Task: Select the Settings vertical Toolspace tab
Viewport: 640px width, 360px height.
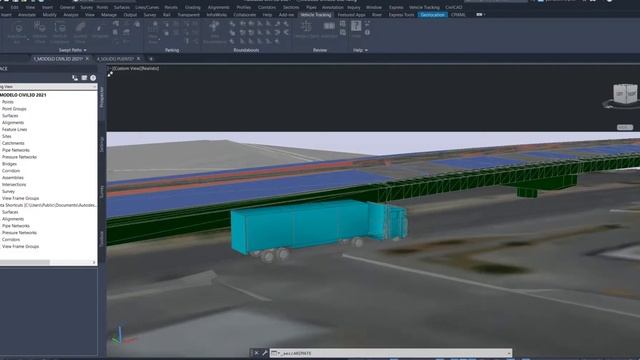Action: coord(102,144)
